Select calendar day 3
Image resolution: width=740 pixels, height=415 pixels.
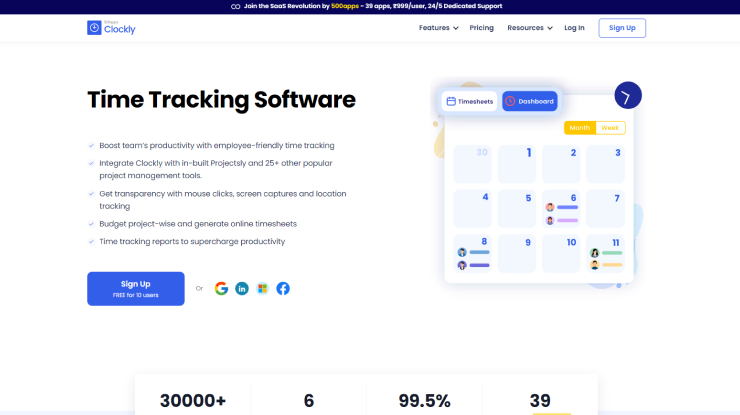605,164
